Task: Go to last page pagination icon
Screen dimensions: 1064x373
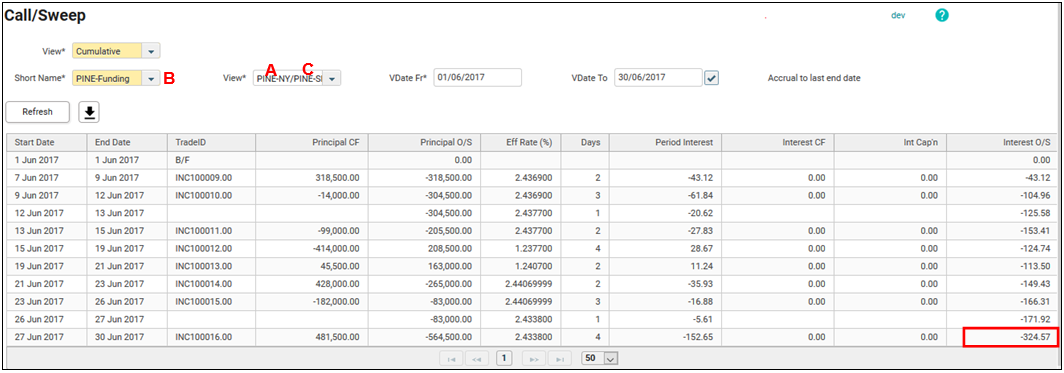Action: 560,358
